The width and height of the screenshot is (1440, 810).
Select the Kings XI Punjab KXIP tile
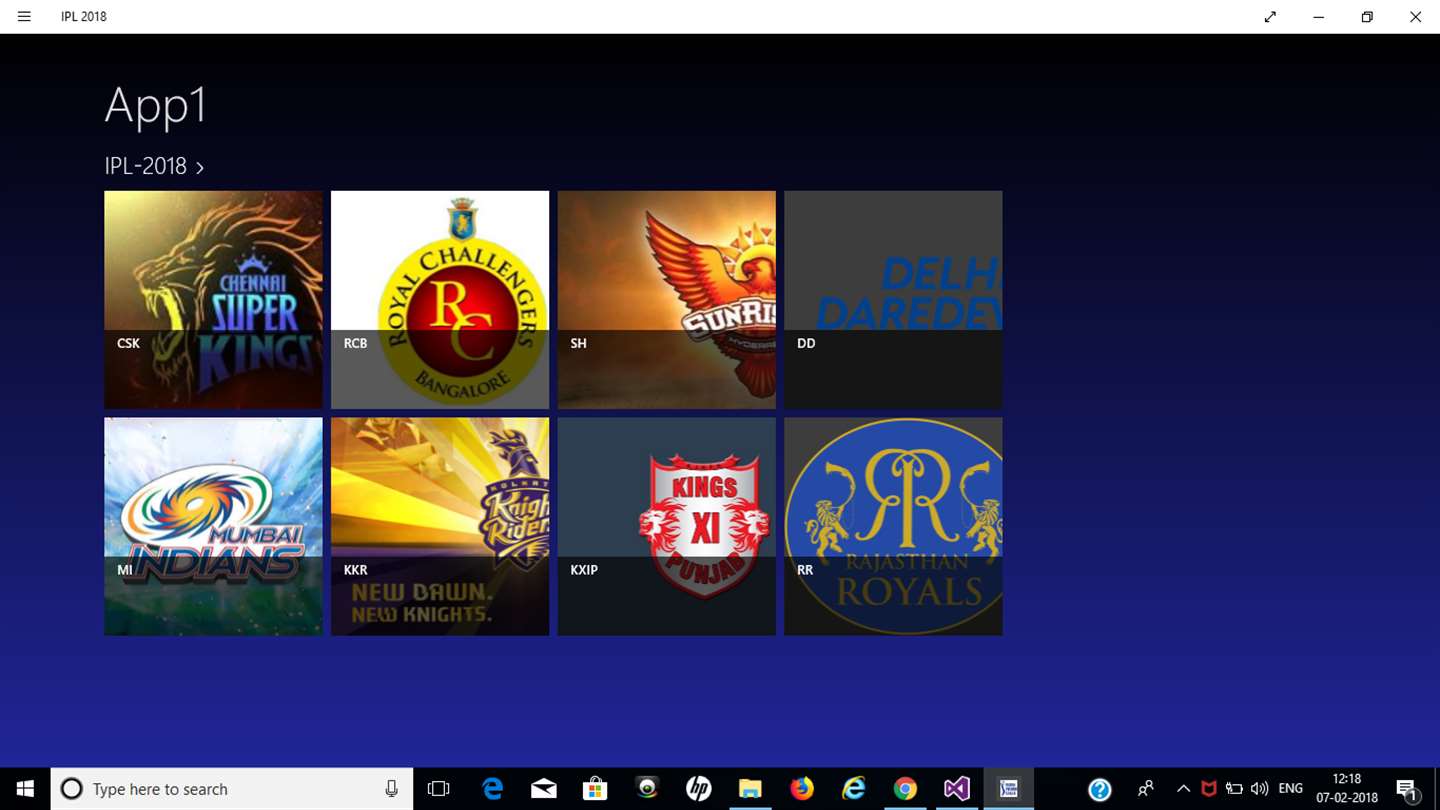(x=667, y=526)
